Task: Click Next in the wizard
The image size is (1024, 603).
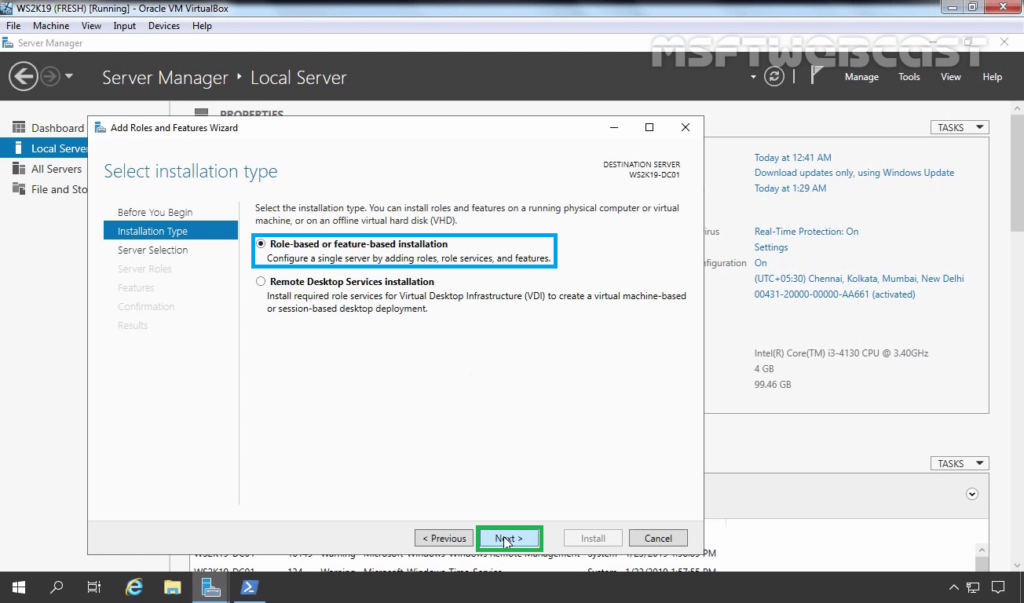Action: click(x=509, y=538)
